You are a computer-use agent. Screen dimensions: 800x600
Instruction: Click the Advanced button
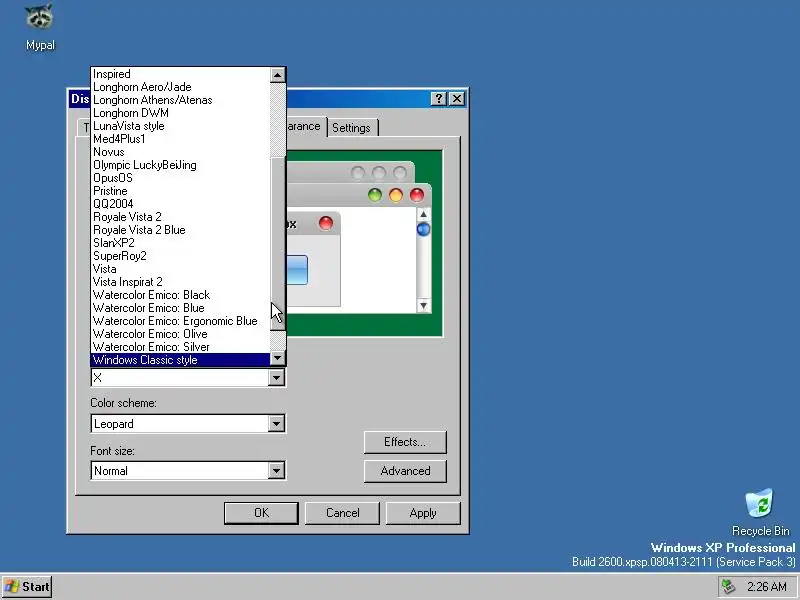405,471
